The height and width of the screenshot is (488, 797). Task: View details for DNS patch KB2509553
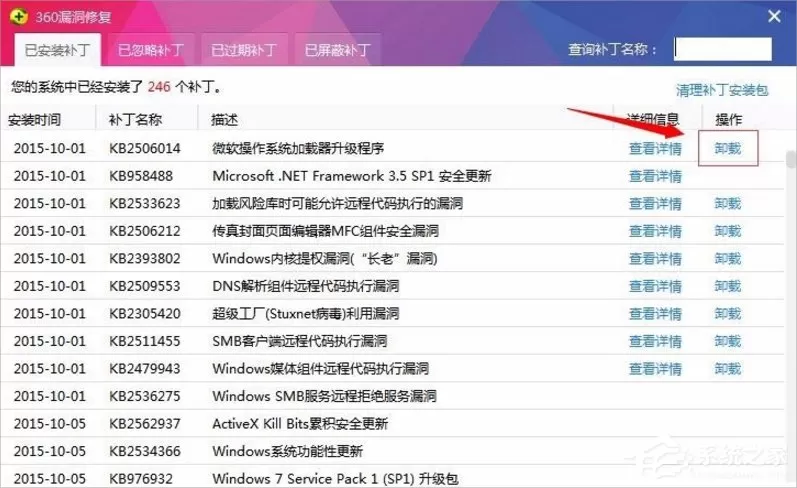coord(655,286)
